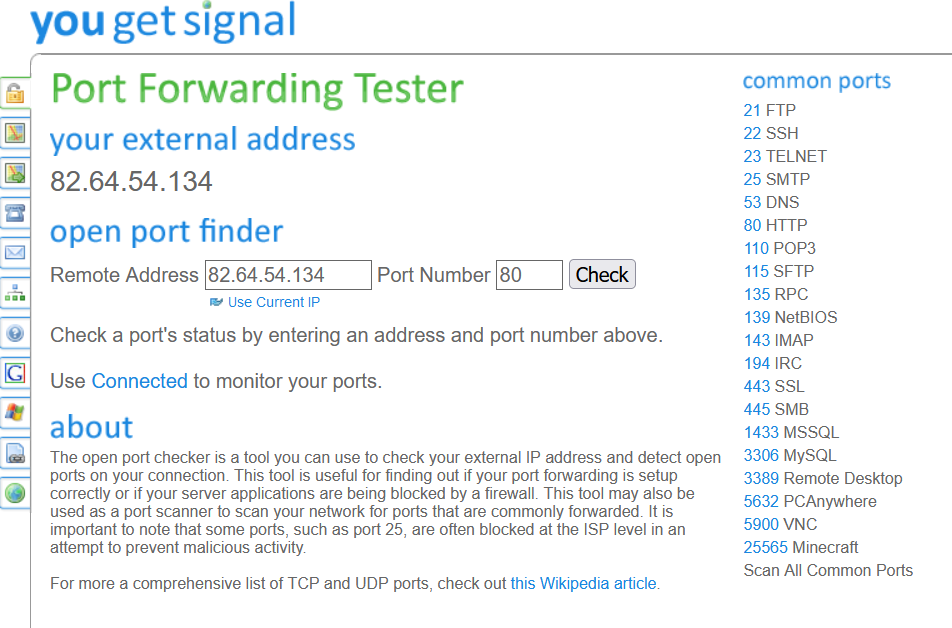Select the green network tree sidebar icon
952x628 pixels.
click(x=14, y=293)
